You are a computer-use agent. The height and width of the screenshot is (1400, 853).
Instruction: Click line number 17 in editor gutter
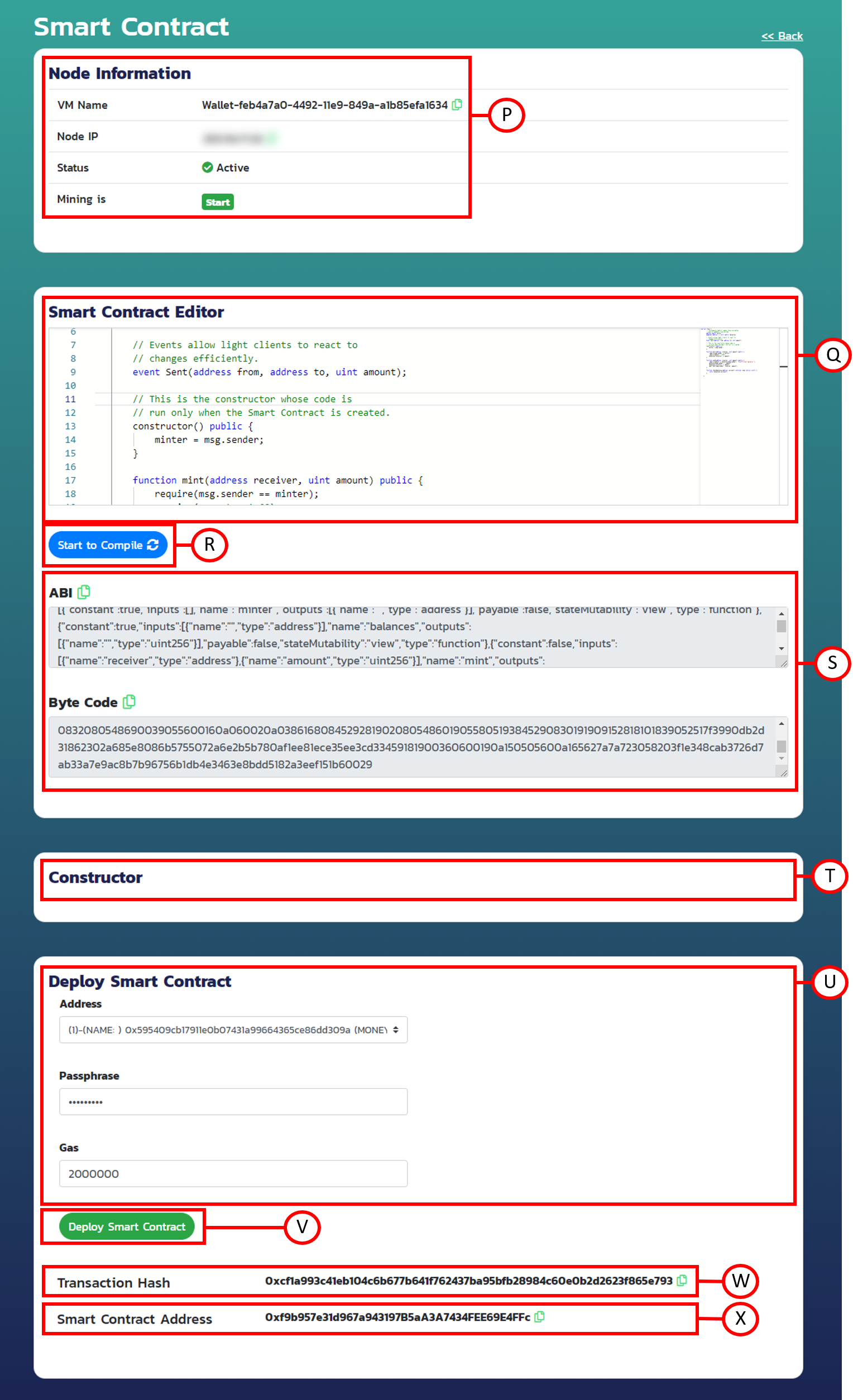(x=70, y=480)
